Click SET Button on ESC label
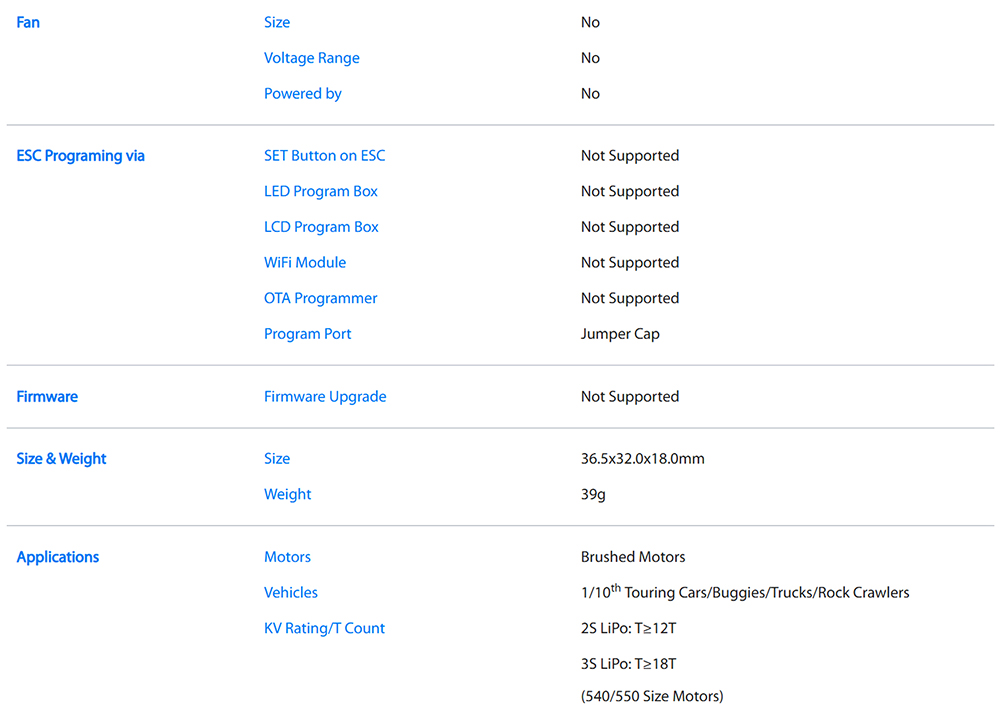 click(x=324, y=156)
